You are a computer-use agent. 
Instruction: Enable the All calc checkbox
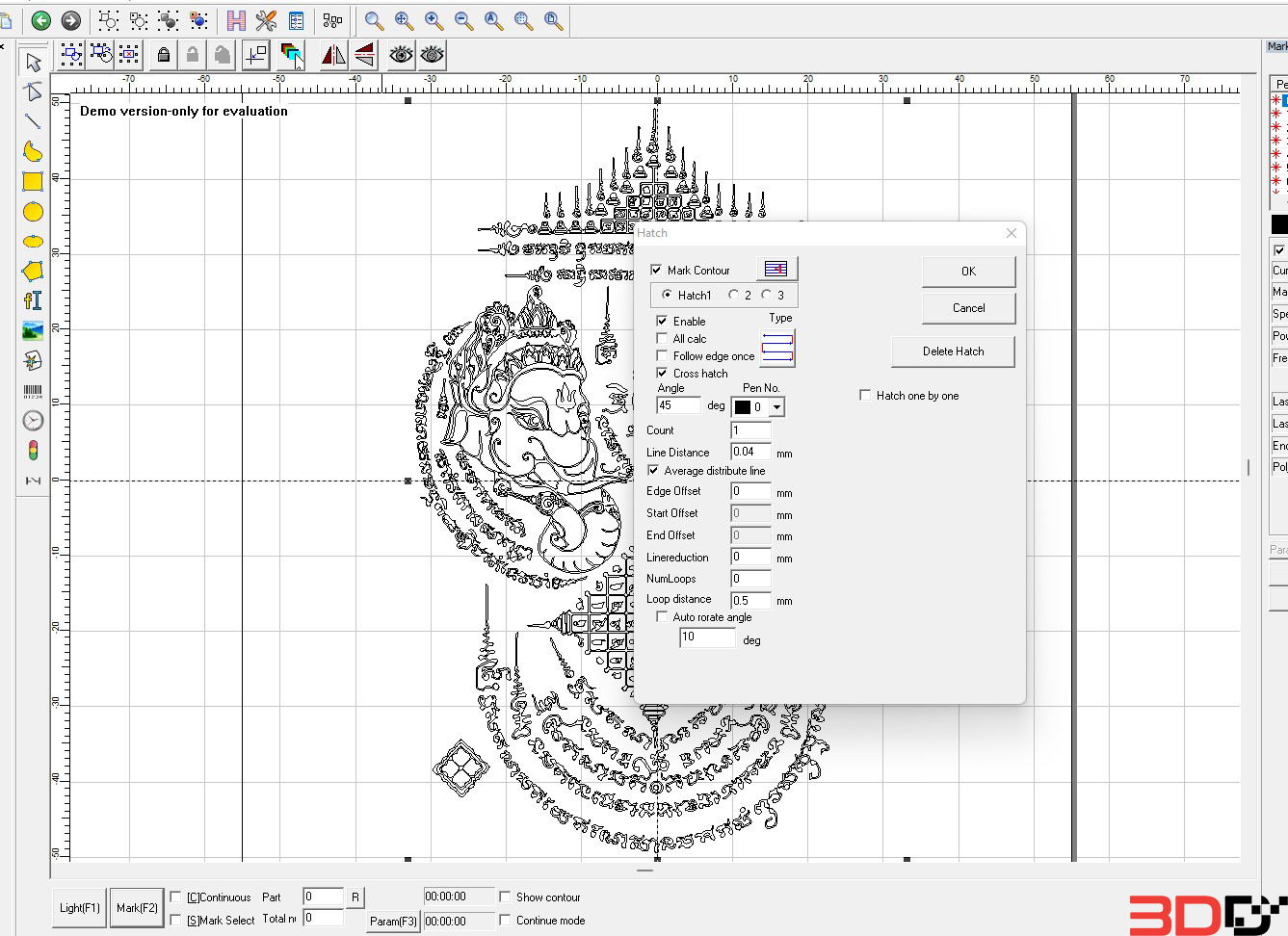[663, 339]
